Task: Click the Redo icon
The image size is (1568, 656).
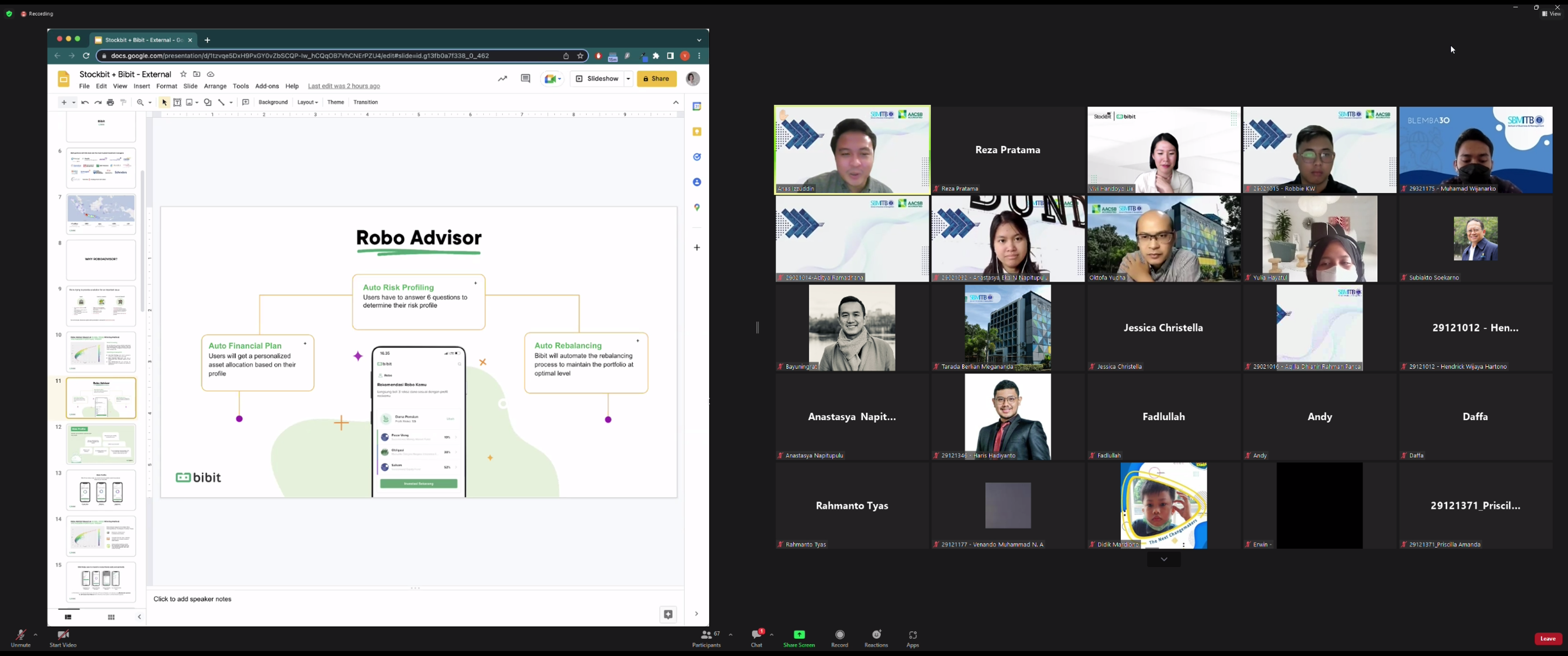Action: point(98,102)
